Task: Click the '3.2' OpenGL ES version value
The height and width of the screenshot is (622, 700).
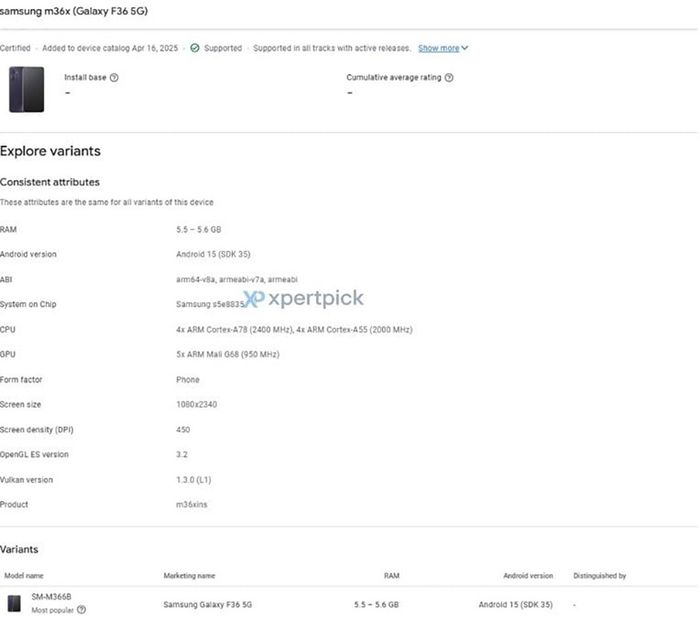Action: coord(182,455)
